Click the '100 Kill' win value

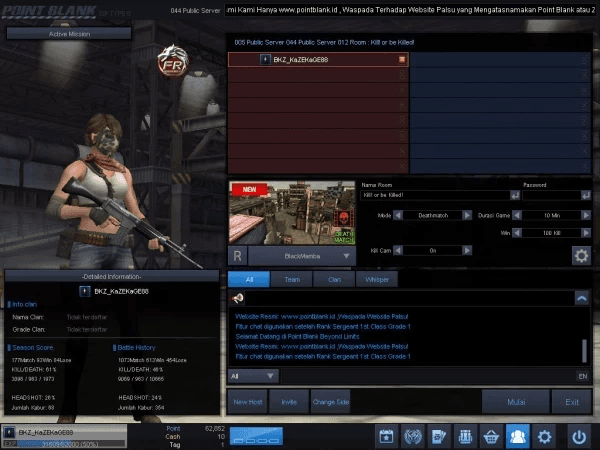coord(551,233)
